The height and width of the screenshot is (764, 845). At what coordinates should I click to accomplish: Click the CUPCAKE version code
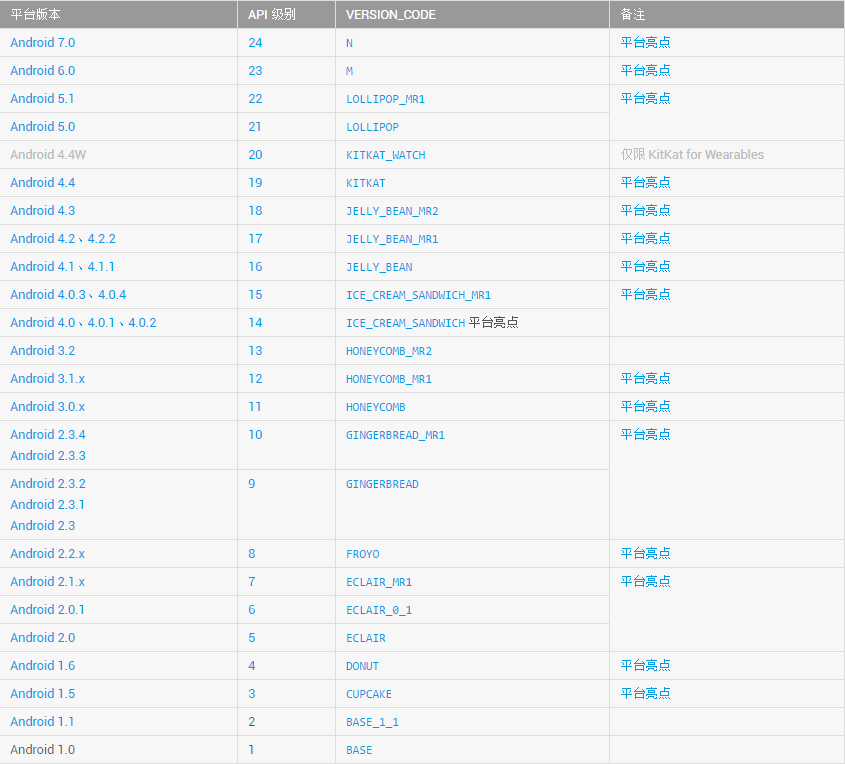point(369,694)
